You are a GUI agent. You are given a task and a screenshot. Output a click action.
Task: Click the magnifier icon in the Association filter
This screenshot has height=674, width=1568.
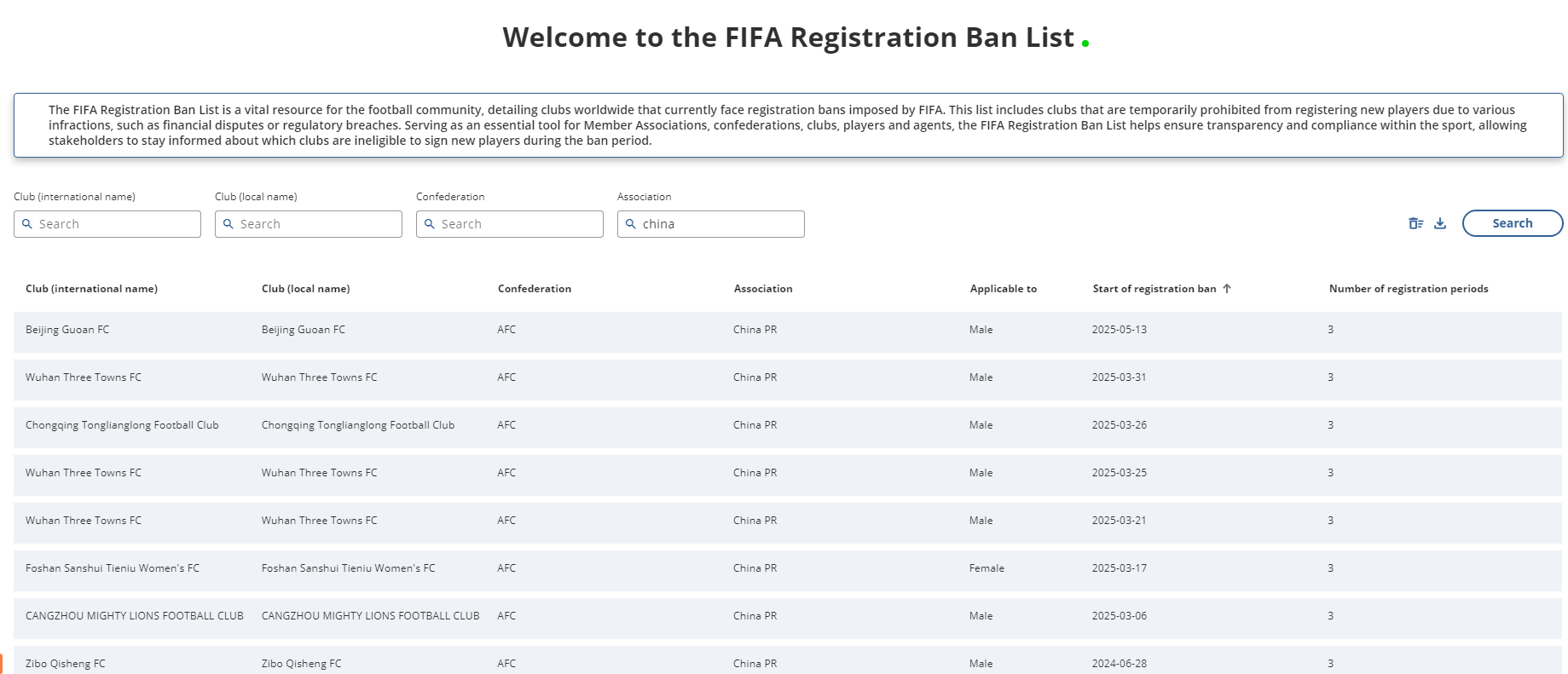click(631, 224)
